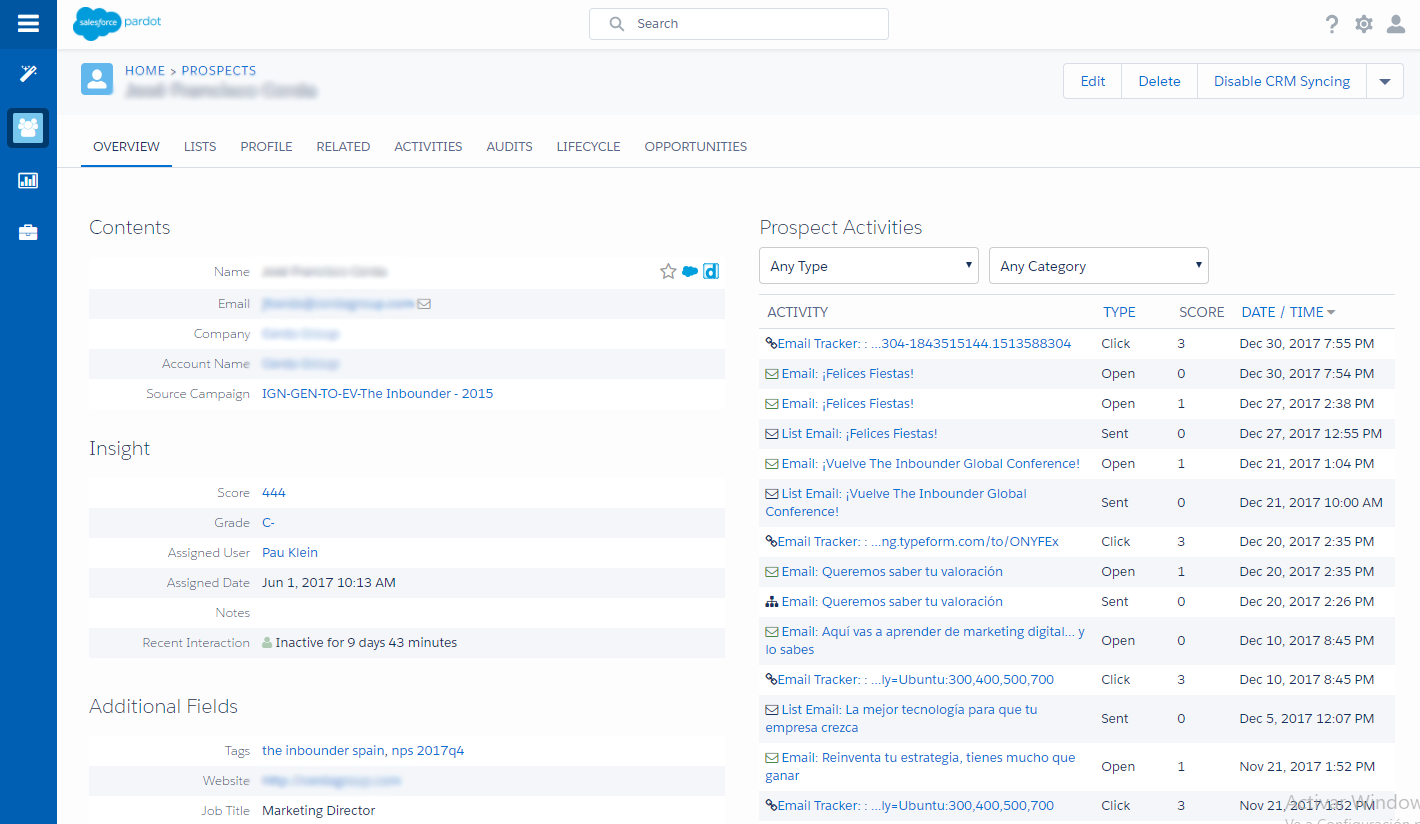The height and width of the screenshot is (824, 1420).
Task: Open the Pardot navigation hamburger menu
Action: tap(27, 24)
